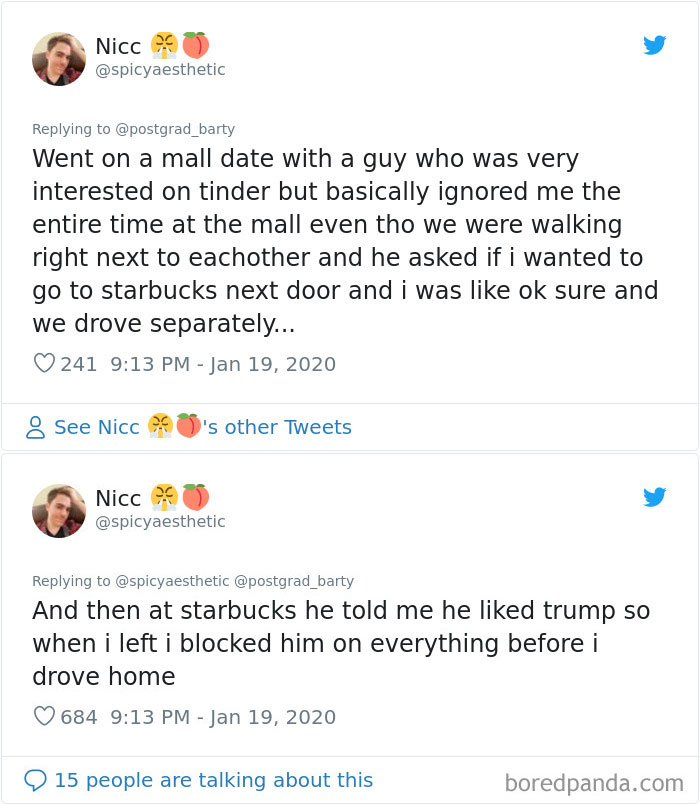
Task: Click the Twitter bird logo on second tweet
Action: point(656,497)
